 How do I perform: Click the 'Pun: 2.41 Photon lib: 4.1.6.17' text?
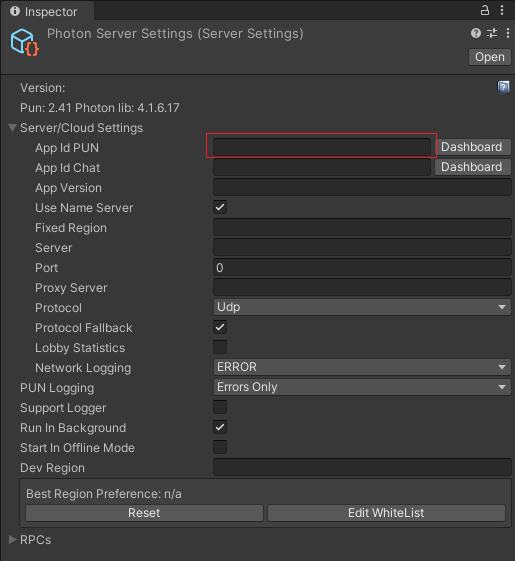[100, 108]
